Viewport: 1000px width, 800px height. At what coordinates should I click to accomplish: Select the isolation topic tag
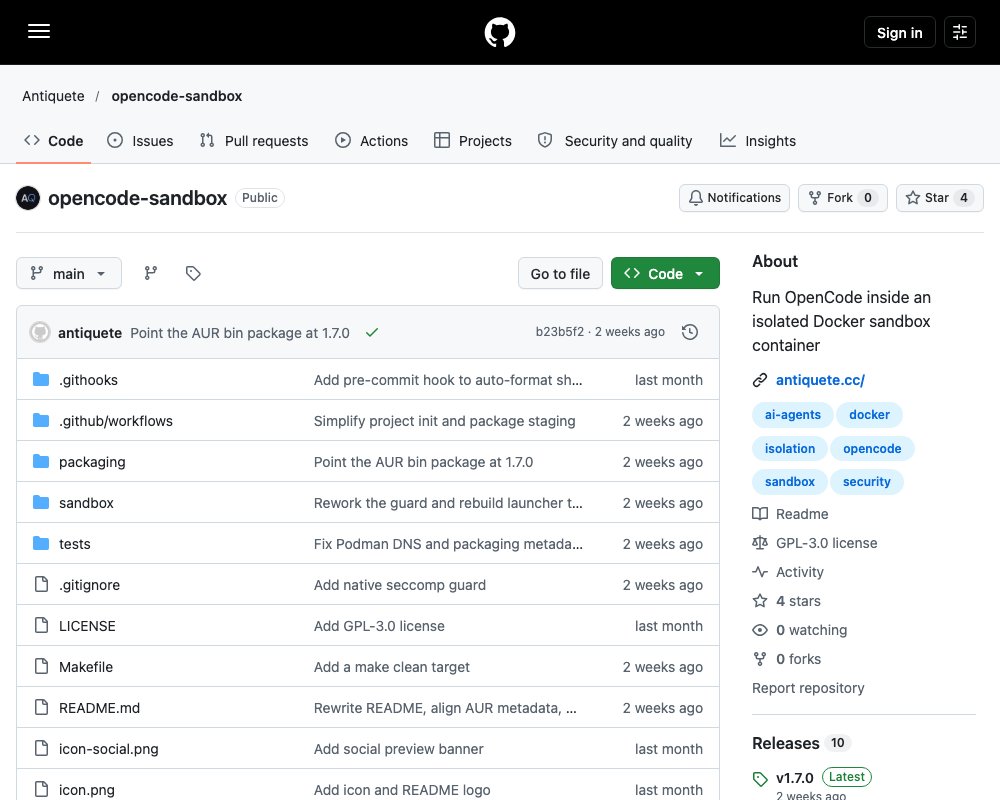pyautogui.click(x=790, y=448)
